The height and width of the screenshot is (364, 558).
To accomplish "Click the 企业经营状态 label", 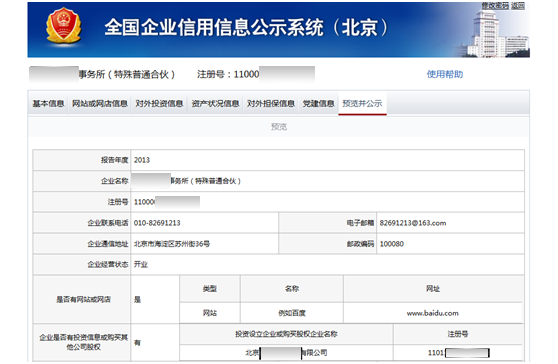I will click(108, 264).
